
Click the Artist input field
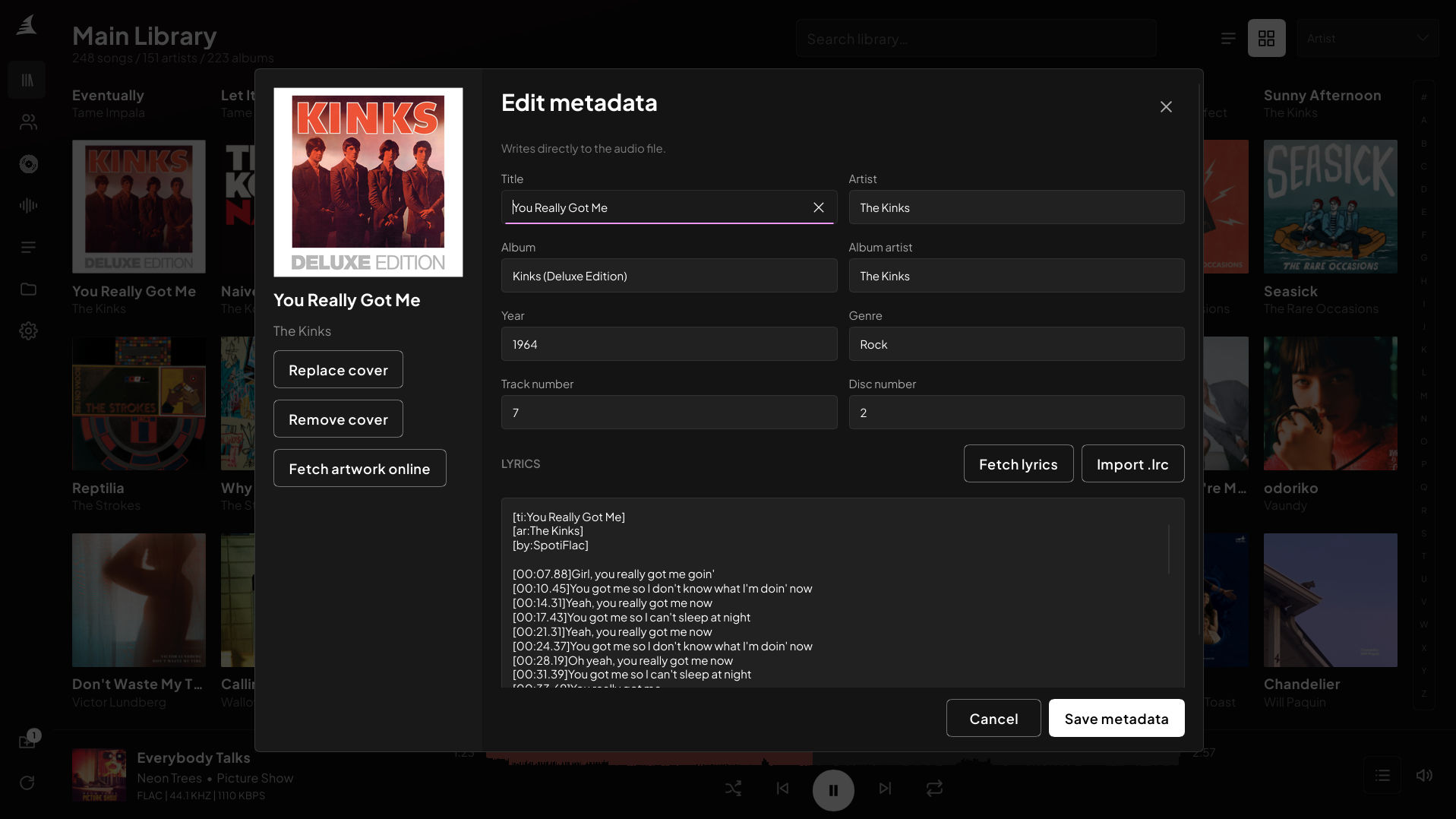point(1016,207)
